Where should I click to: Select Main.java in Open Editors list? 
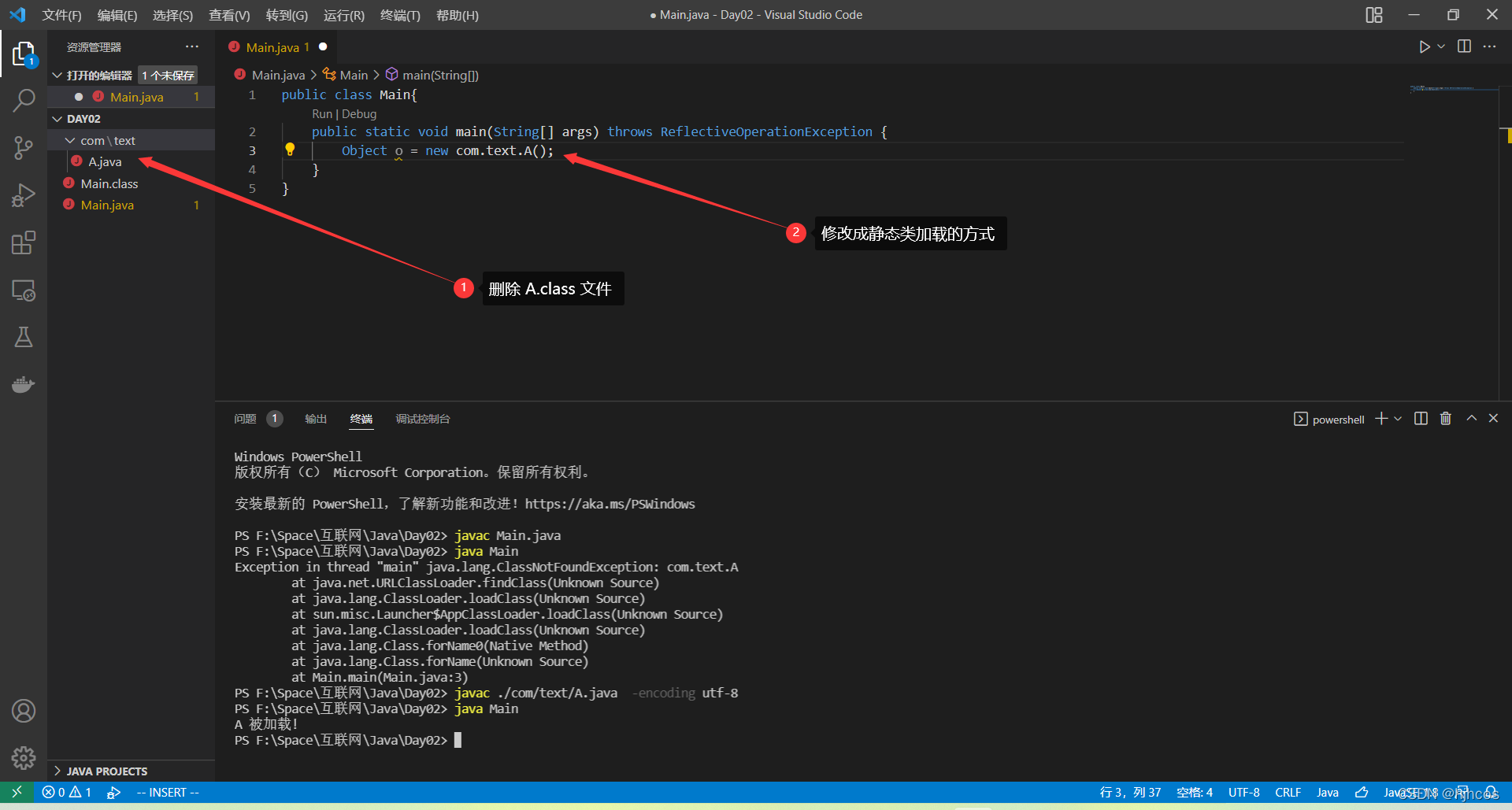tap(137, 97)
